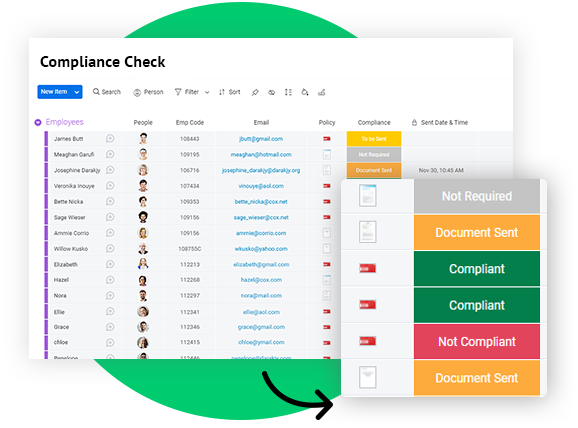
Task: Toggle hidden columns with the eye icon
Action: [272, 92]
